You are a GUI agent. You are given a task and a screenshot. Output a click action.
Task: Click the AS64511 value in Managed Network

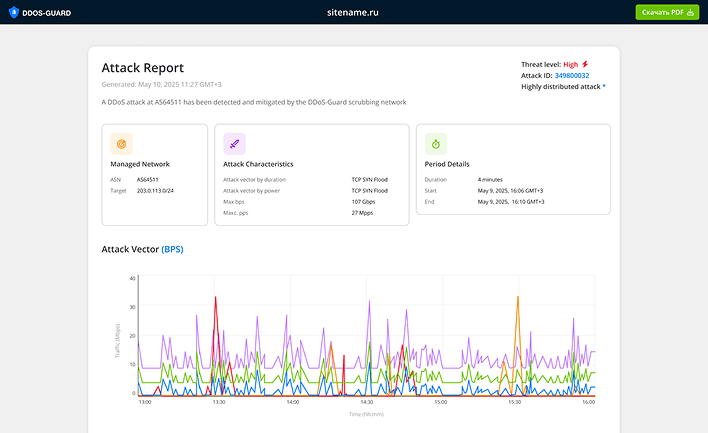tap(147, 179)
